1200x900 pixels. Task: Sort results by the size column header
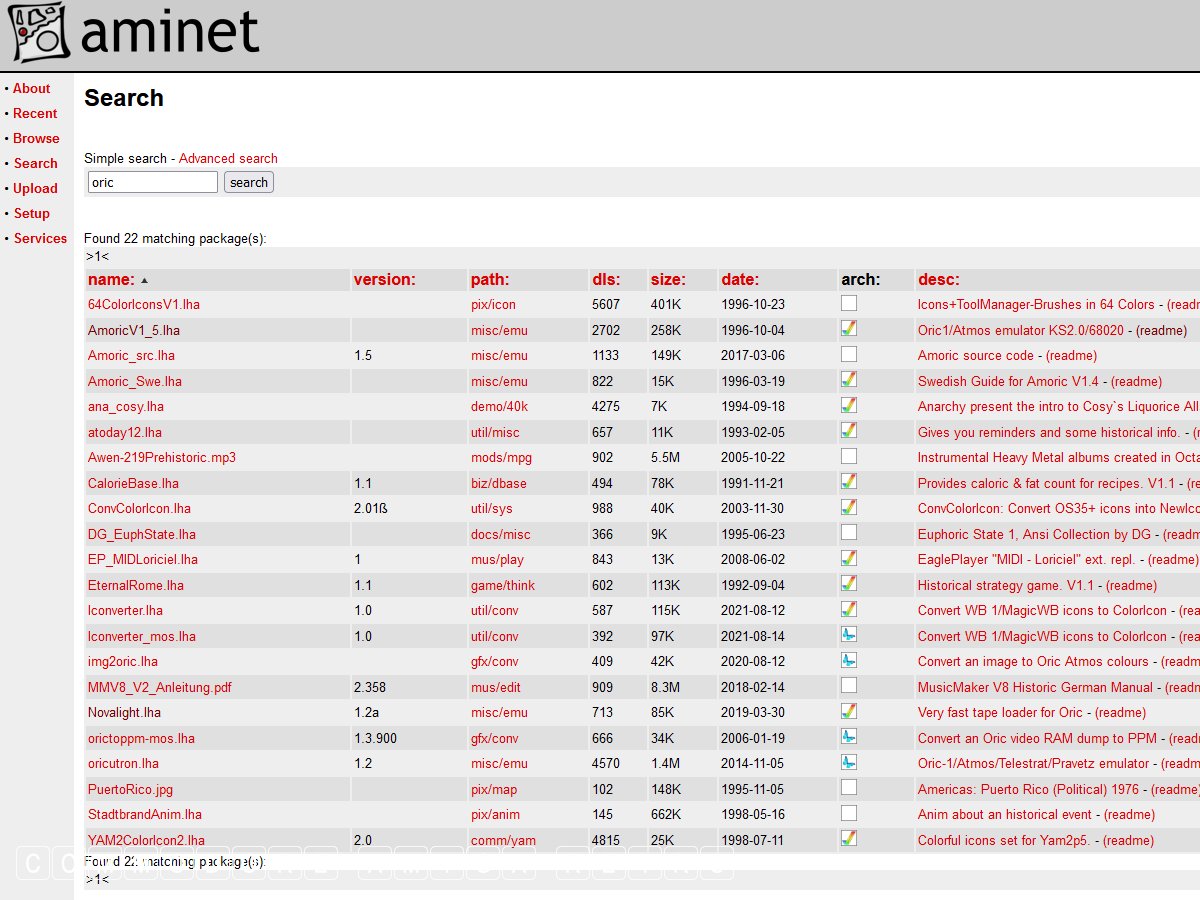(x=668, y=280)
